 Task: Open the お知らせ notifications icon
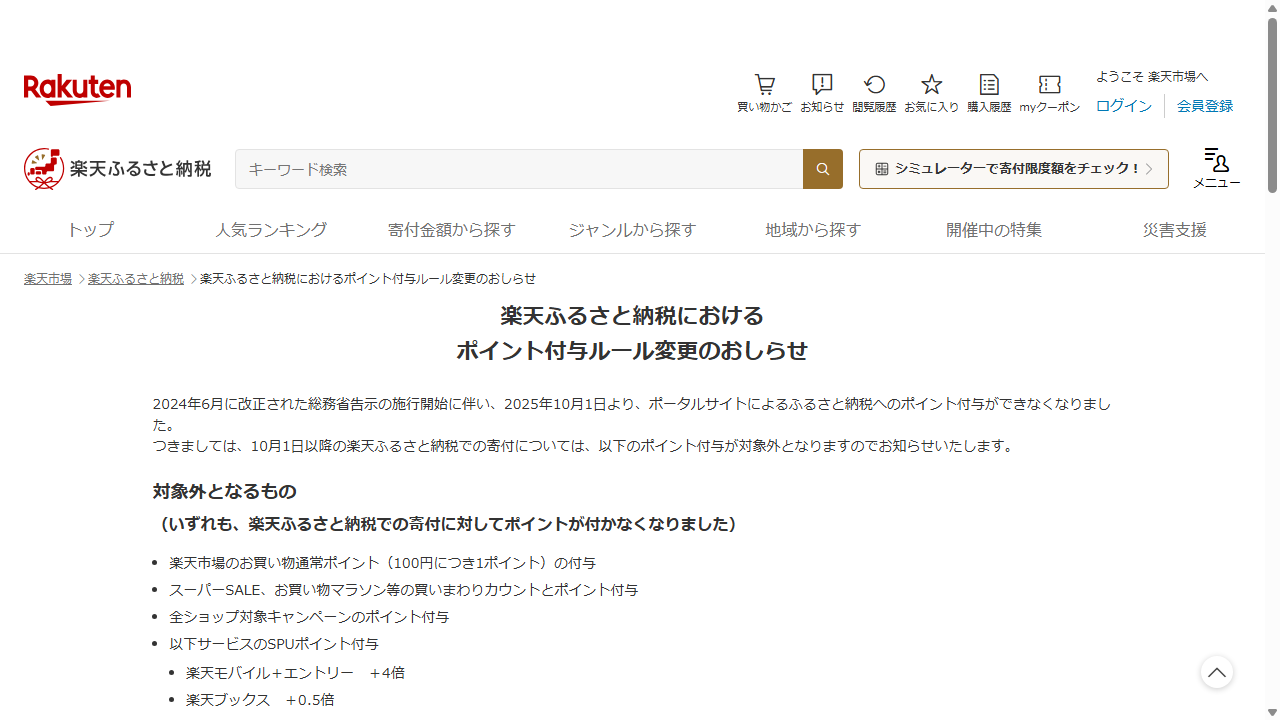pyautogui.click(x=822, y=93)
